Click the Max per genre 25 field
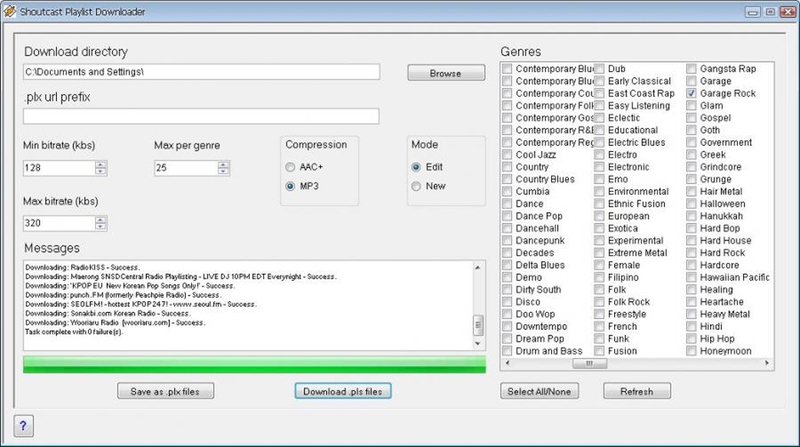 pos(186,168)
